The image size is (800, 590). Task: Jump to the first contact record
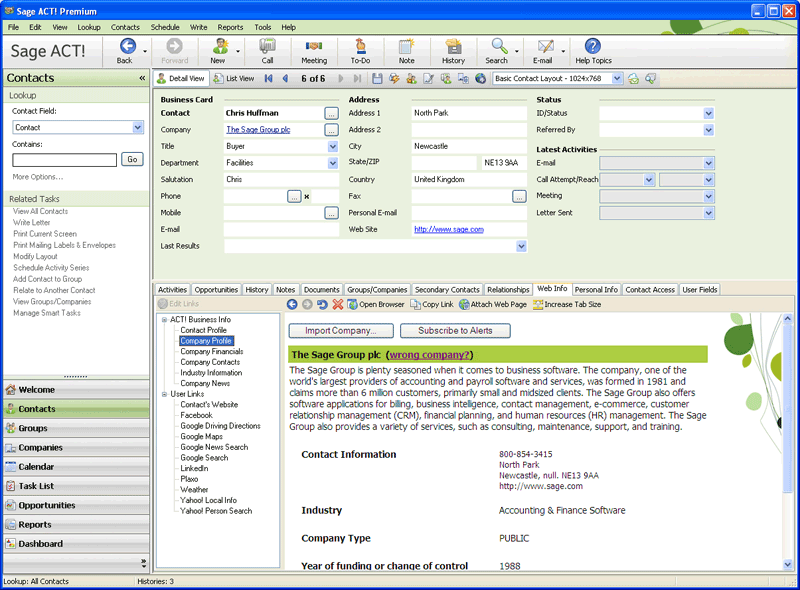(x=269, y=79)
